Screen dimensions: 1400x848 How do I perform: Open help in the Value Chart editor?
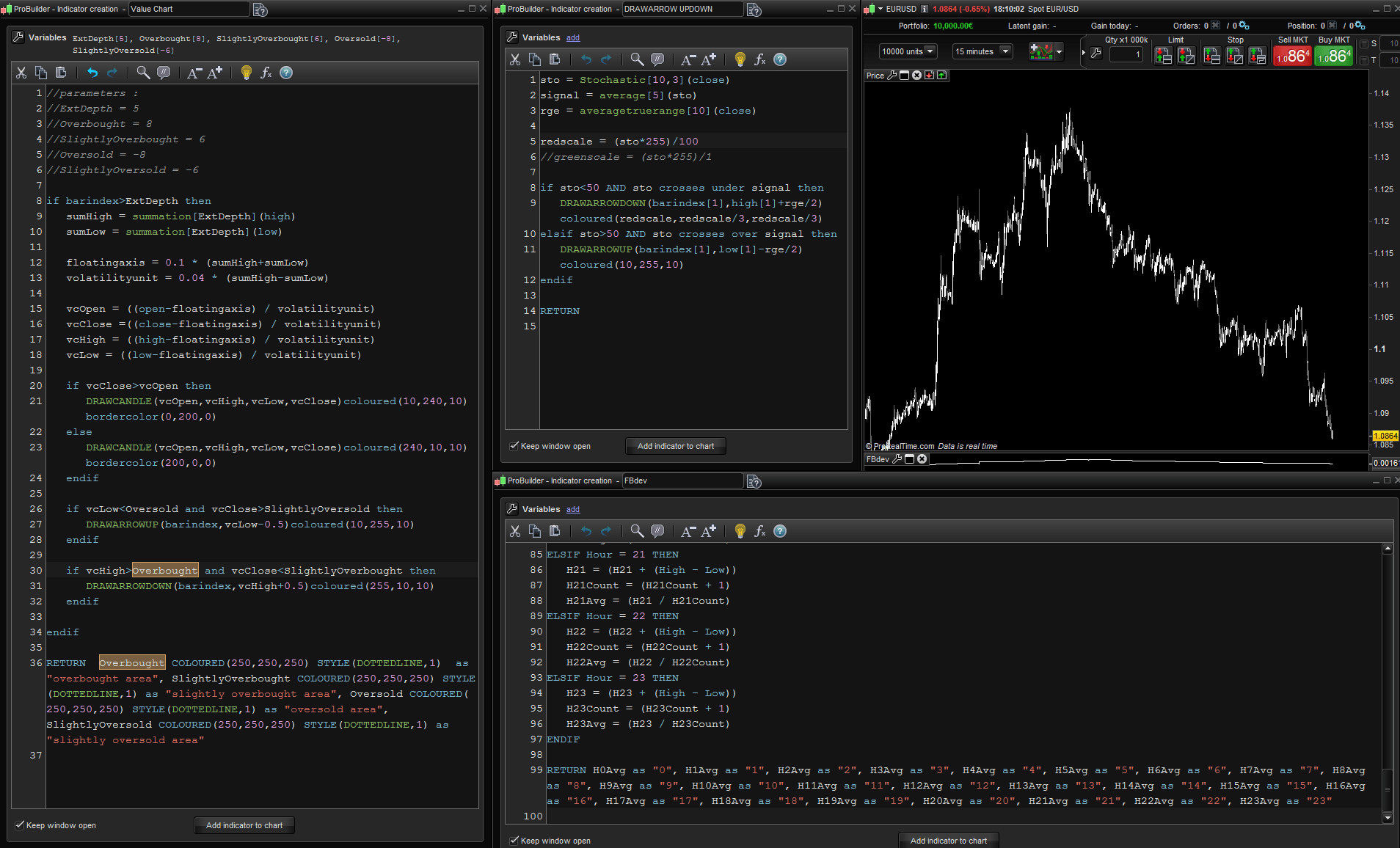[286, 73]
